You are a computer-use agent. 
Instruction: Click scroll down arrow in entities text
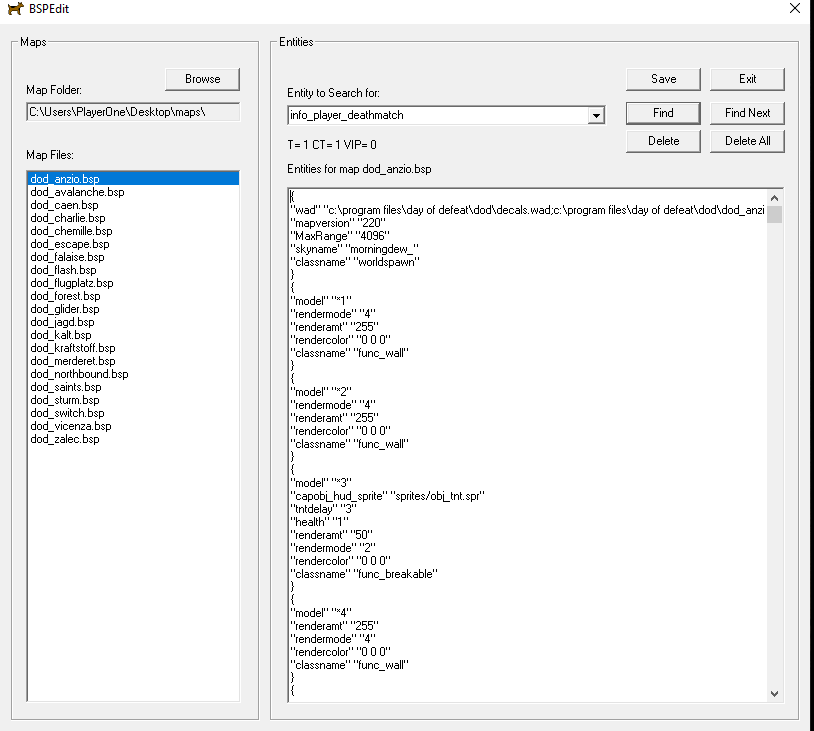pyautogui.click(x=775, y=694)
